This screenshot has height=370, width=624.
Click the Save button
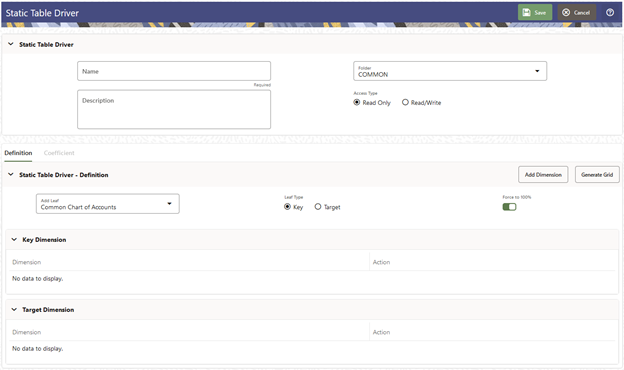pyautogui.click(x=534, y=12)
